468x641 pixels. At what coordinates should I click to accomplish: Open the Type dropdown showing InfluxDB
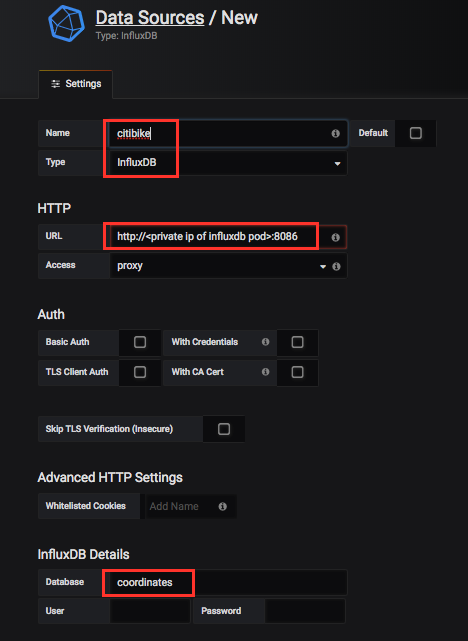pos(228,163)
